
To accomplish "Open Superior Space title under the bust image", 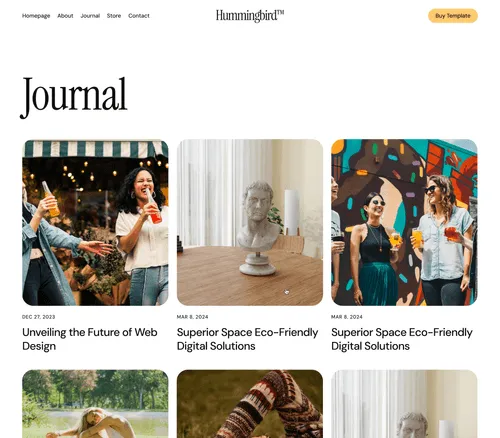I will [247, 339].
